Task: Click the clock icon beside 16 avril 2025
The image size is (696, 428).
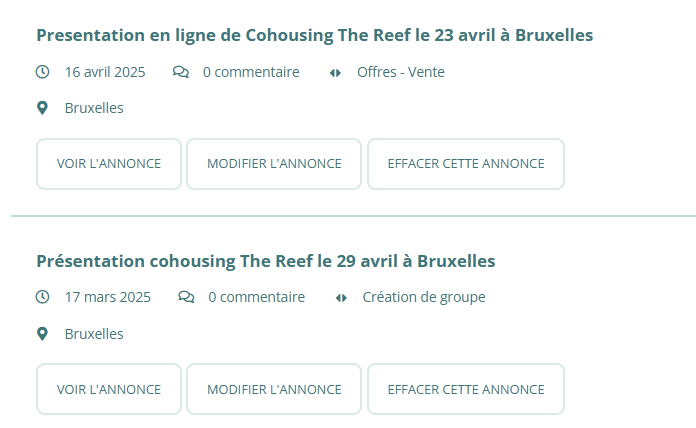Action: pos(43,72)
